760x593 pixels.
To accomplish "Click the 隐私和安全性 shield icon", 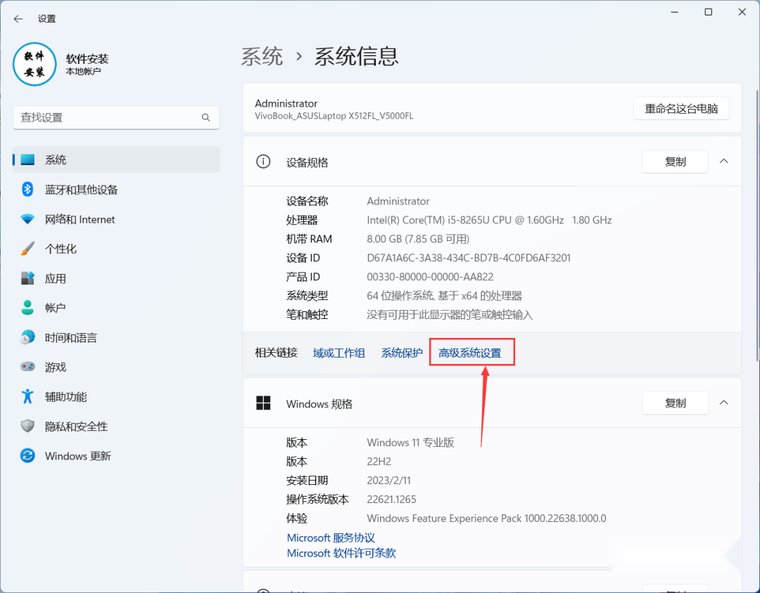I will [x=28, y=426].
